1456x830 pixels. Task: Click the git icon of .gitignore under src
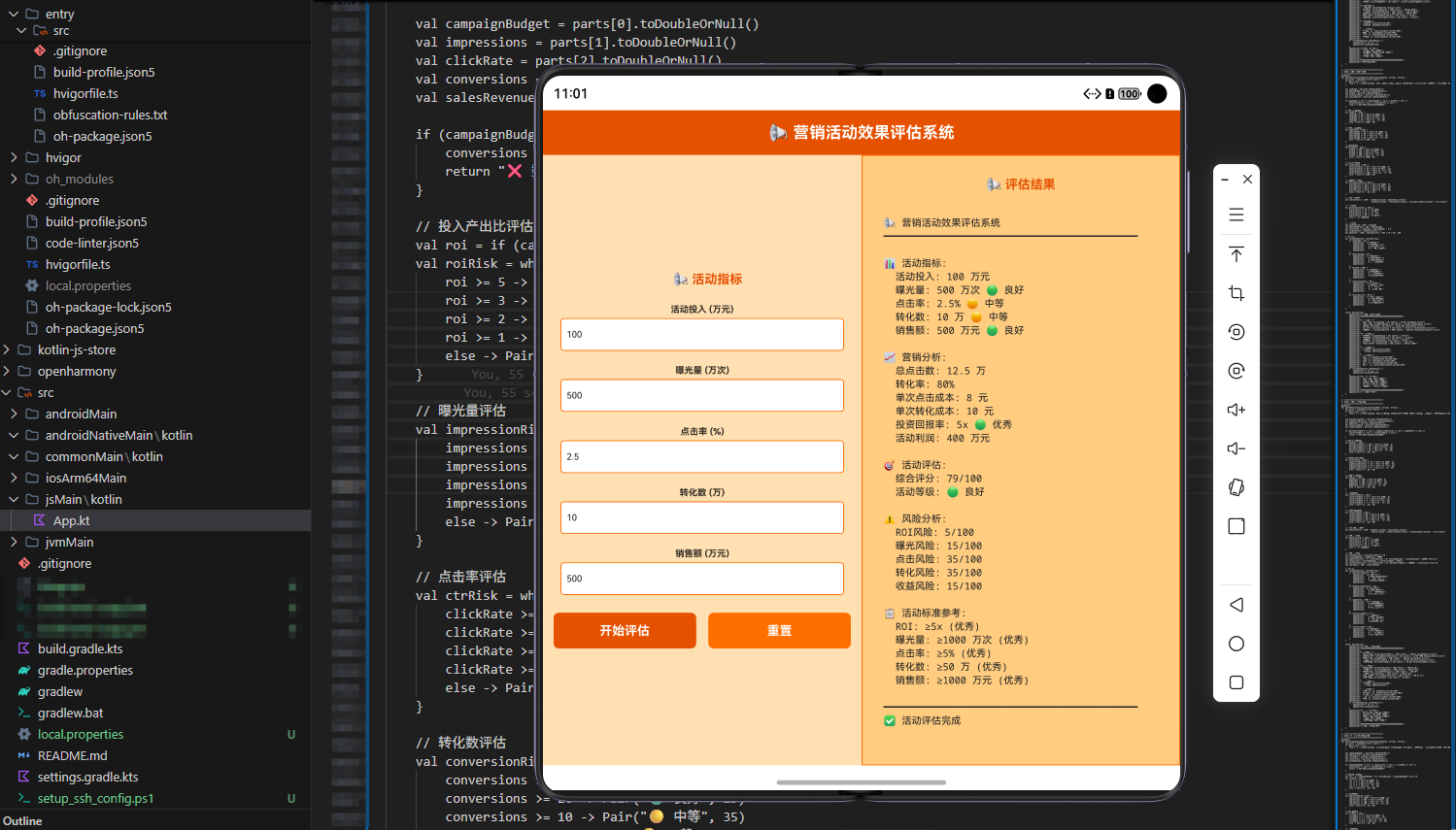coord(40,50)
